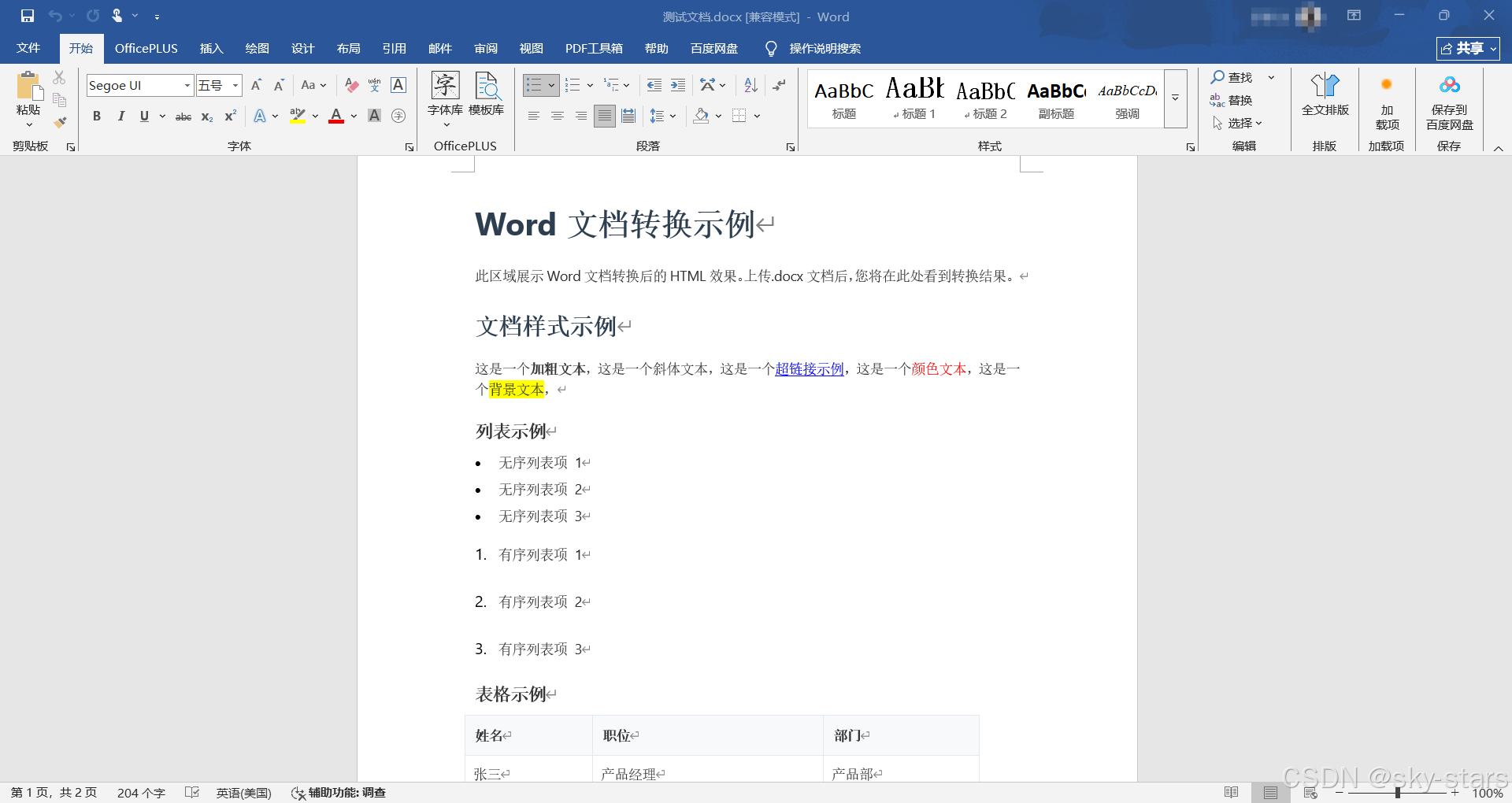Apply red font color button
The width and height of the screenshot is (1512, 803).
point(336,116)
